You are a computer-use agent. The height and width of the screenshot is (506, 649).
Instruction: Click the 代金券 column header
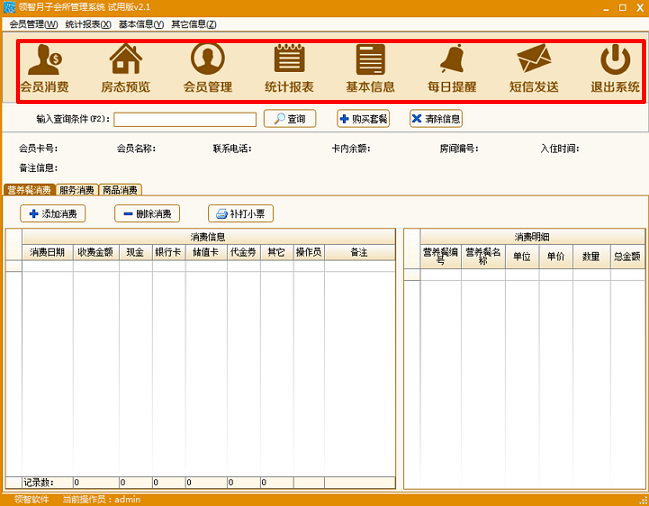click(x=243, y=252)
